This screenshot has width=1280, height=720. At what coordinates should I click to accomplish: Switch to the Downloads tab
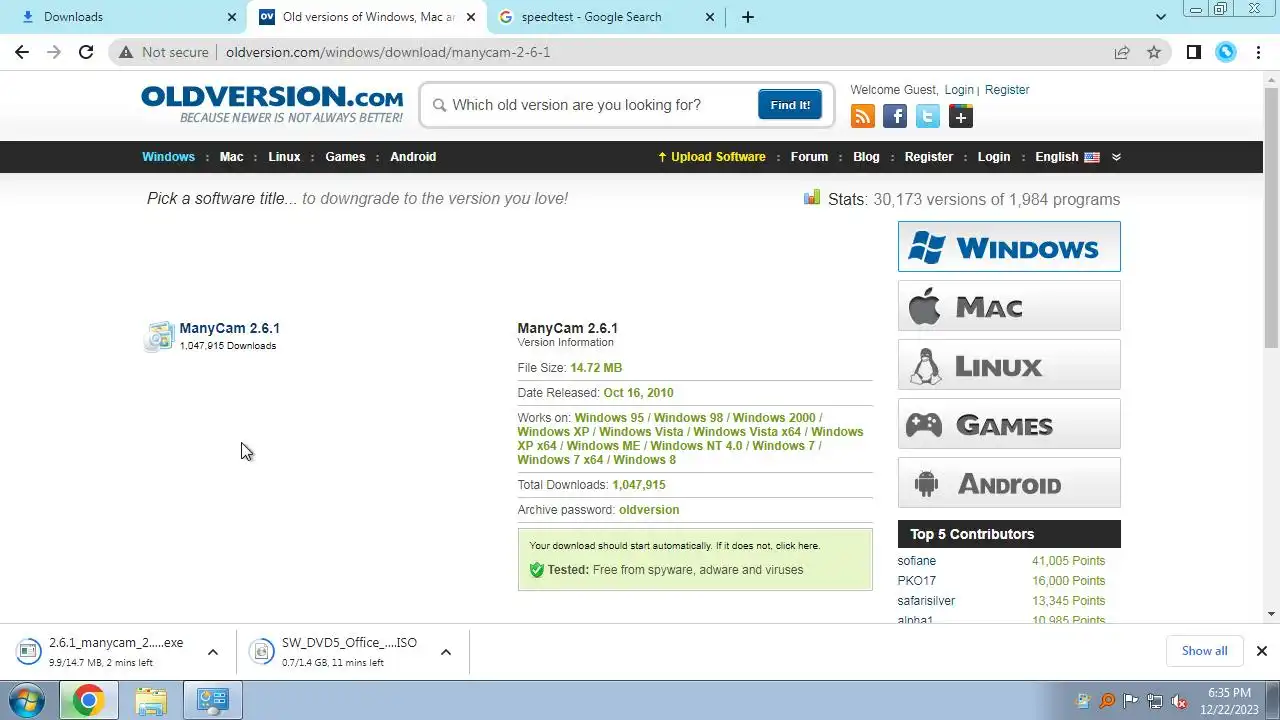(x=126, y=17)
